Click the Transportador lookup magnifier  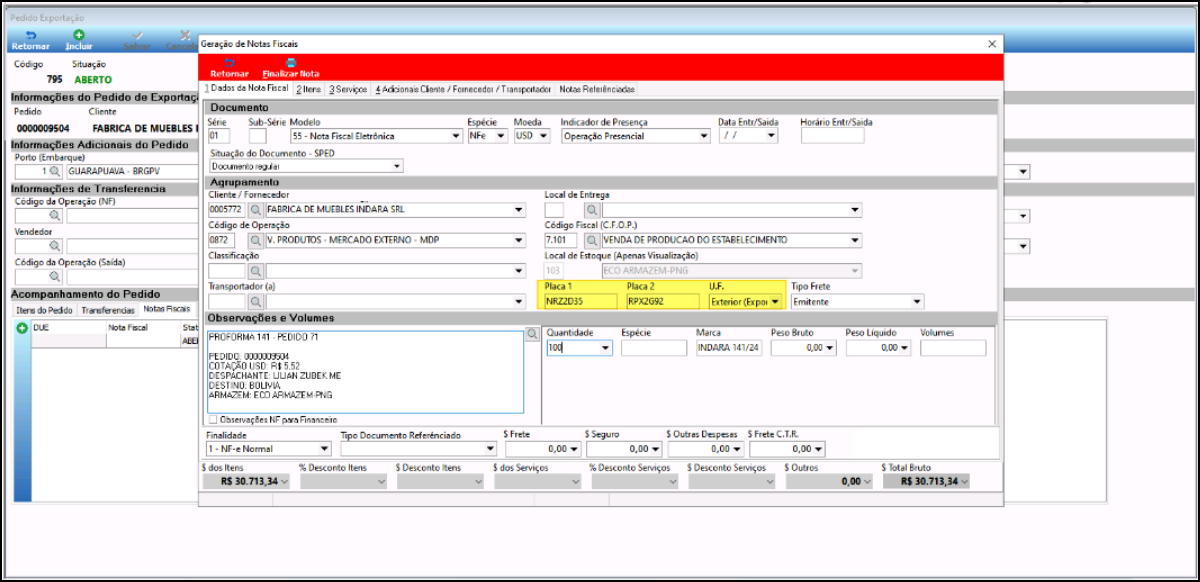(256, 301)
